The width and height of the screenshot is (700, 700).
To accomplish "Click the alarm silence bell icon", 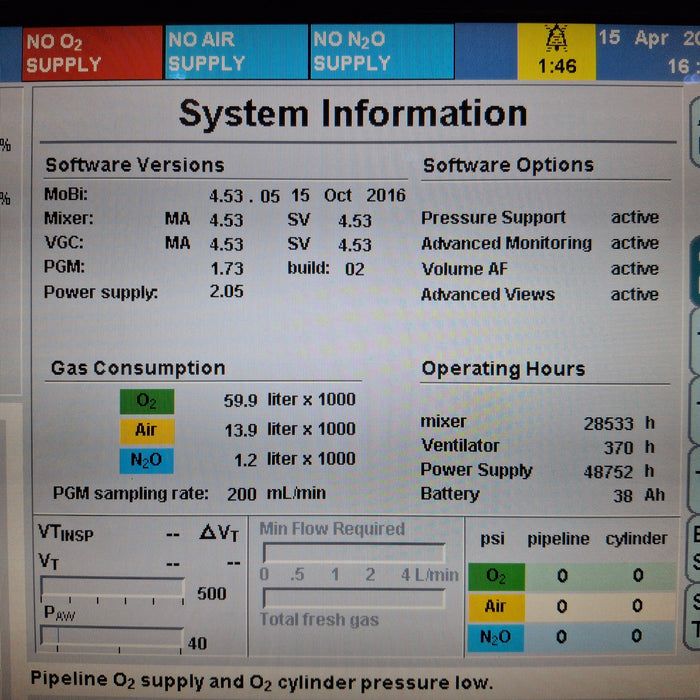I will tap(556, 41).
